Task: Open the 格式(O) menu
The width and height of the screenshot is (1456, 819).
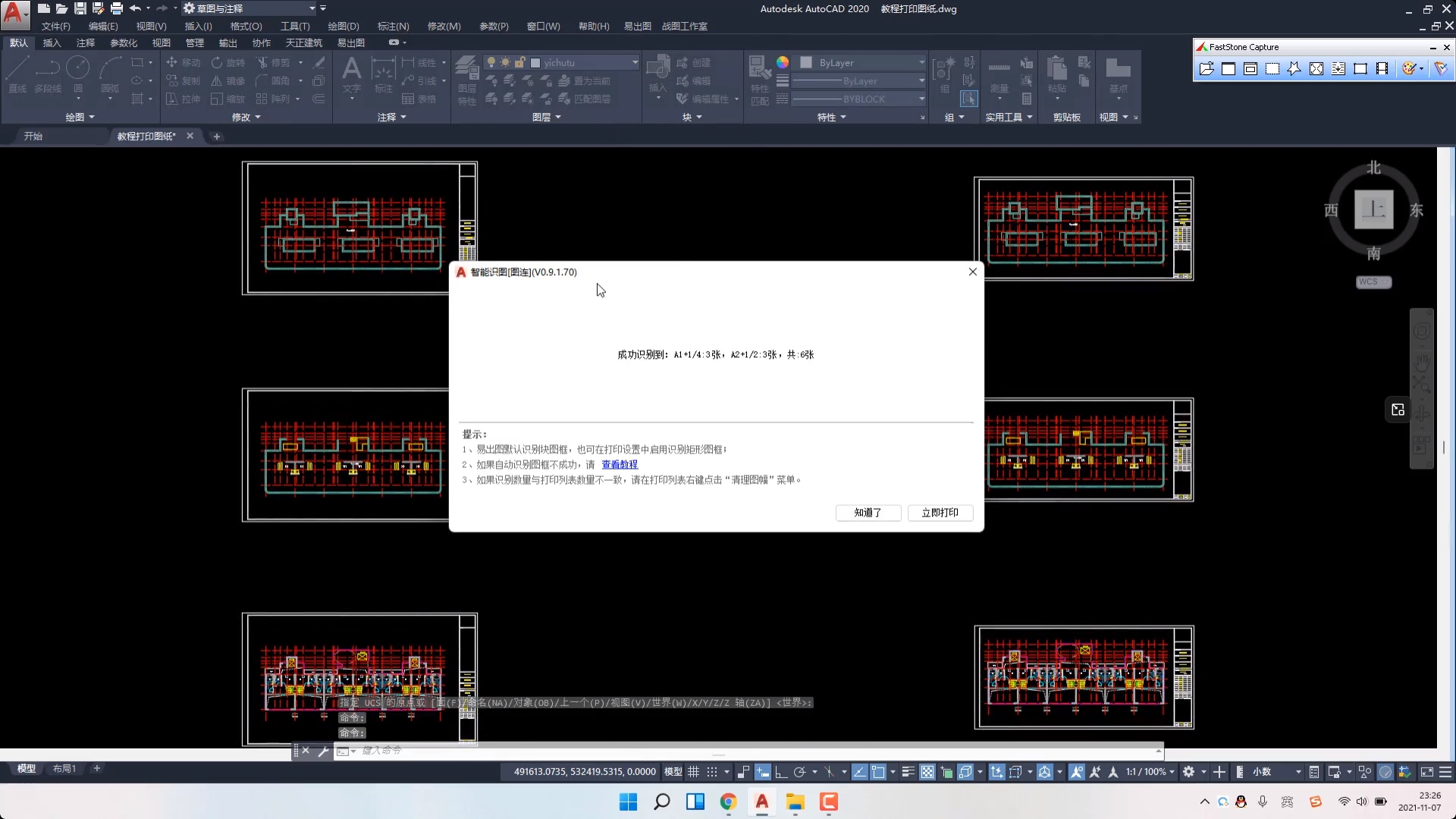Action: click(246, 27)
